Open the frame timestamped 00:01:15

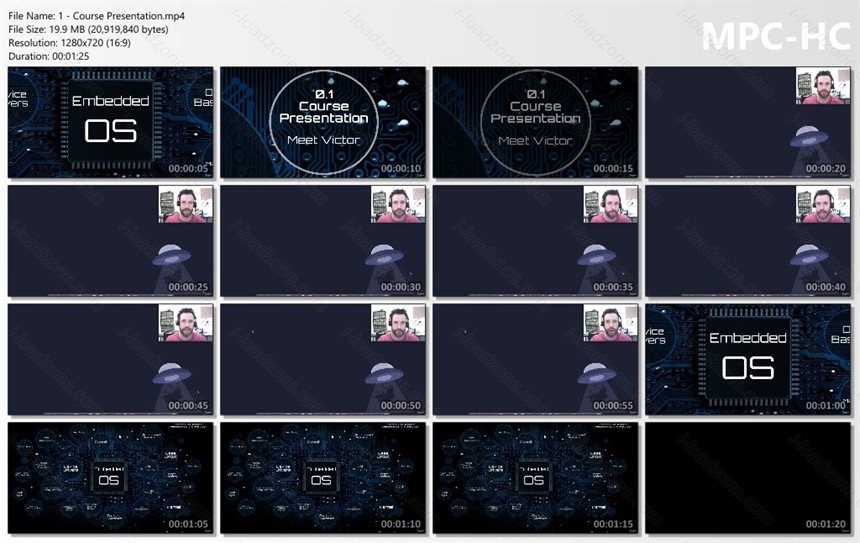535,478
